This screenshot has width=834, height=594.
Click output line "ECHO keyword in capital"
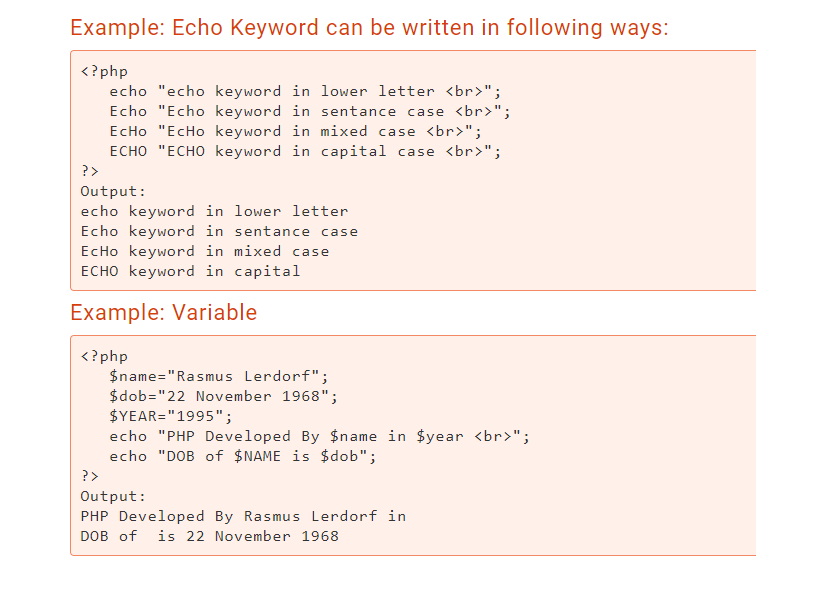click(x=190, y=271)
